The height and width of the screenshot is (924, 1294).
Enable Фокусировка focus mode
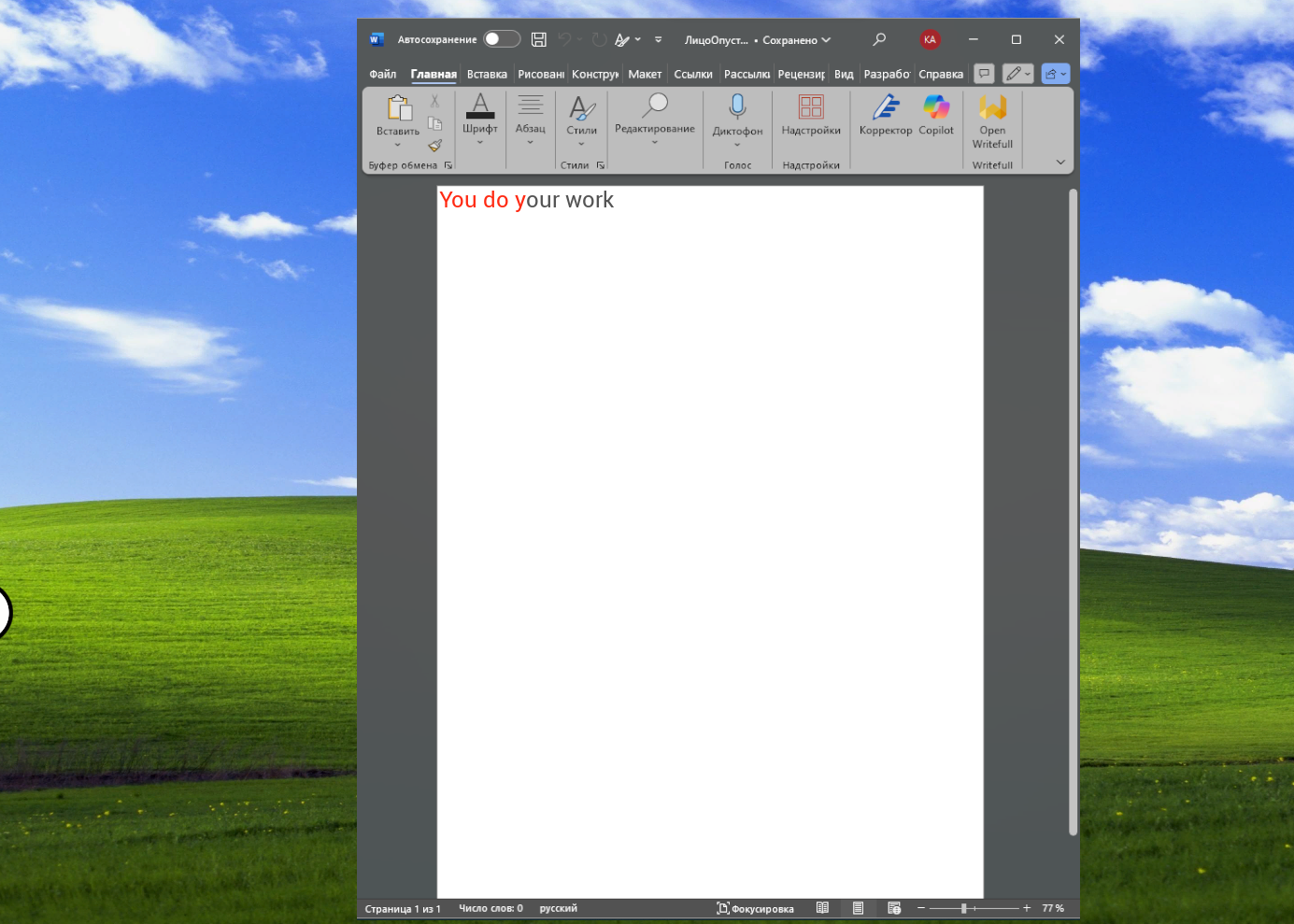pos(755,908)
